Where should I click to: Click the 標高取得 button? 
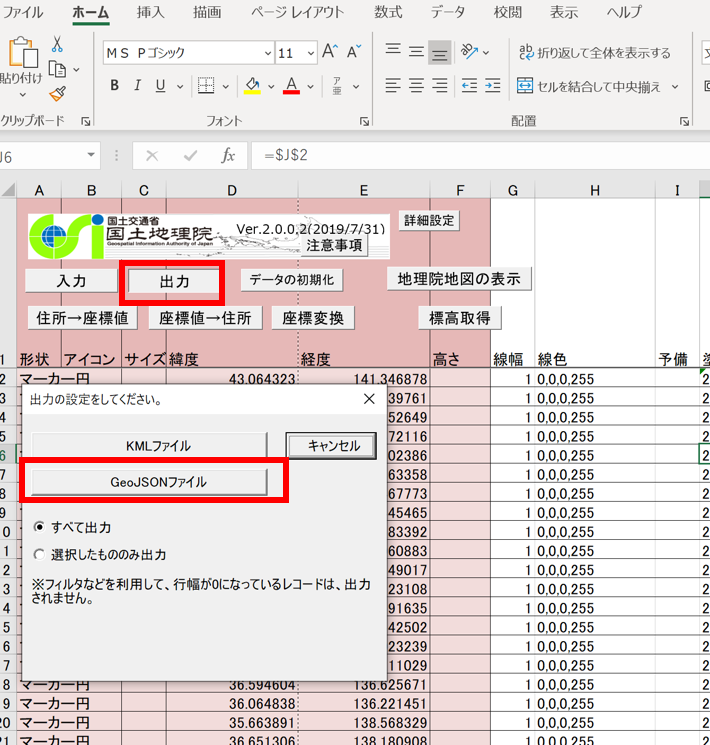pyautogui.click(x=460, y=318)
